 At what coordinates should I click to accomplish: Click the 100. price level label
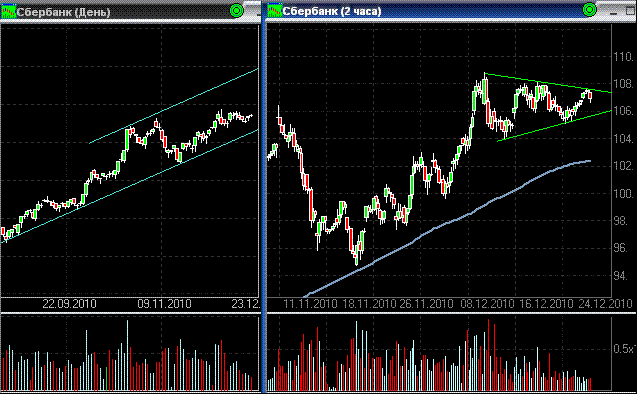click(623, 193)
